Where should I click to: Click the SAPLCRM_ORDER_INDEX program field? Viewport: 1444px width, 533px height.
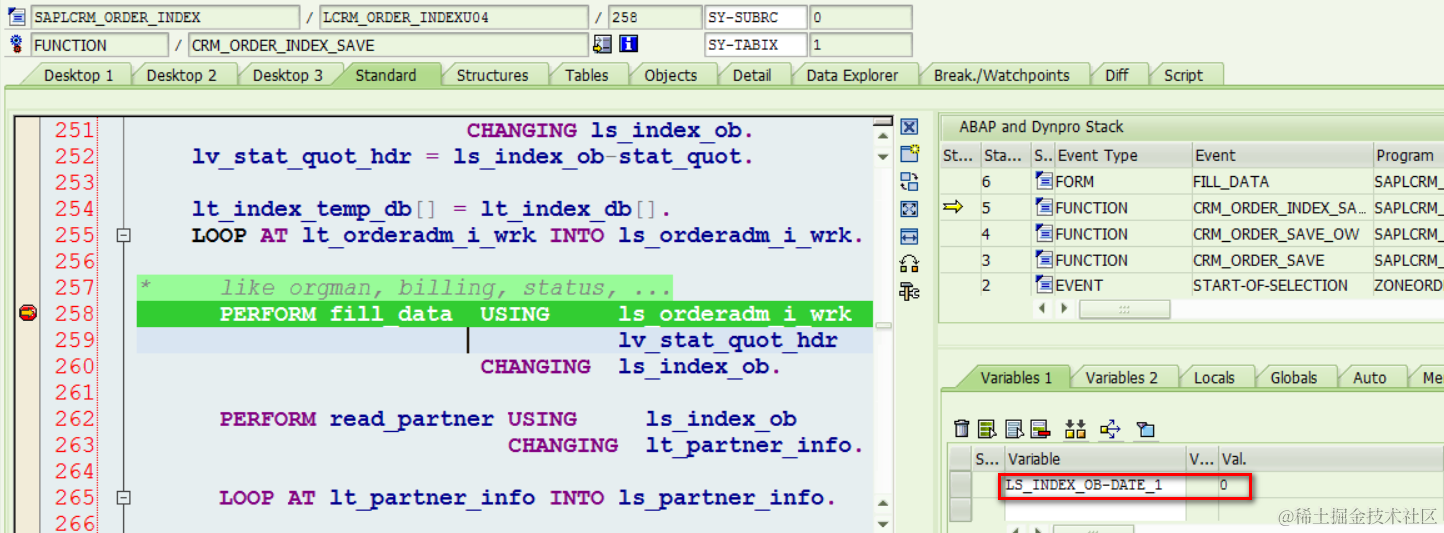coord(164,17)
